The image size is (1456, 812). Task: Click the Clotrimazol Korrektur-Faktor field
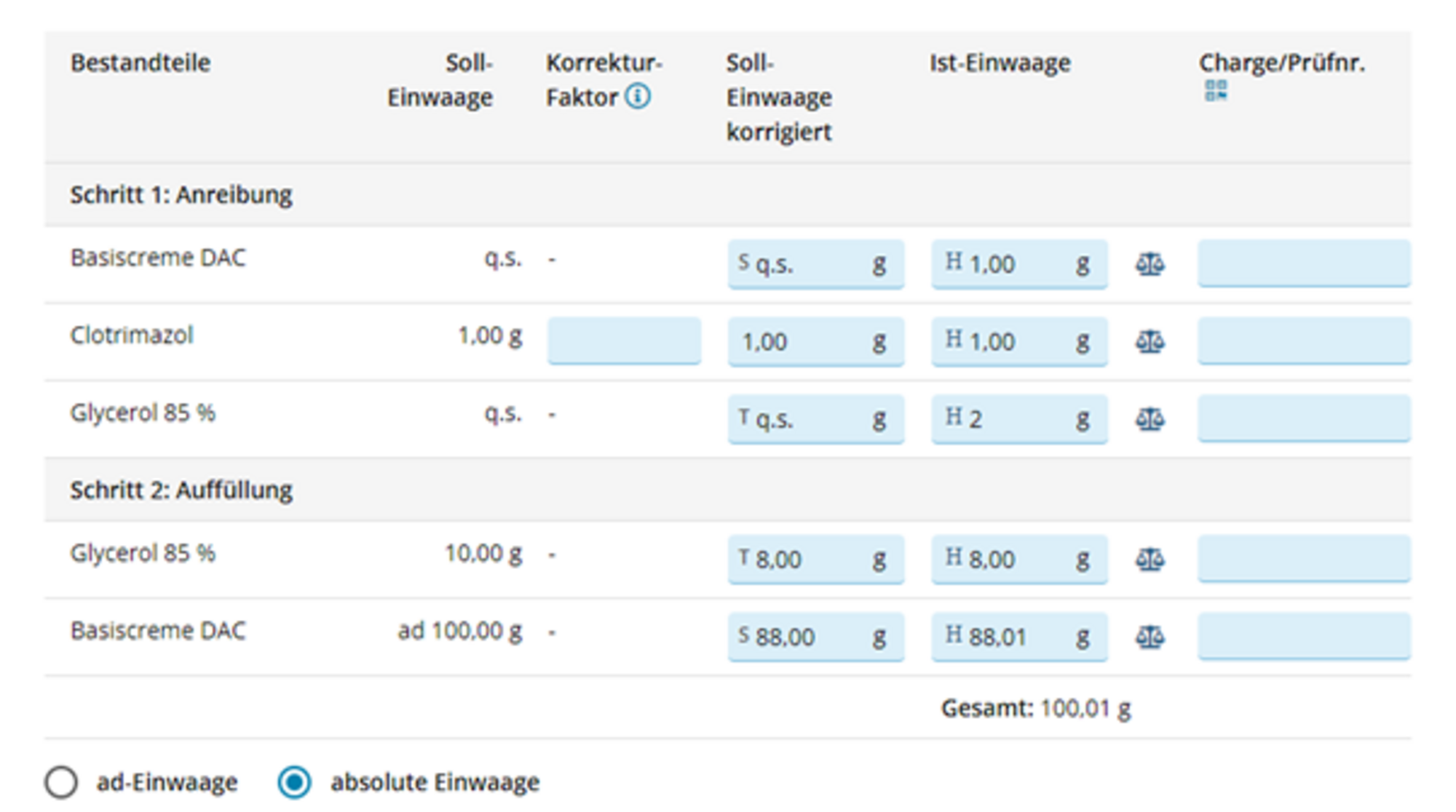coord(624,341)
